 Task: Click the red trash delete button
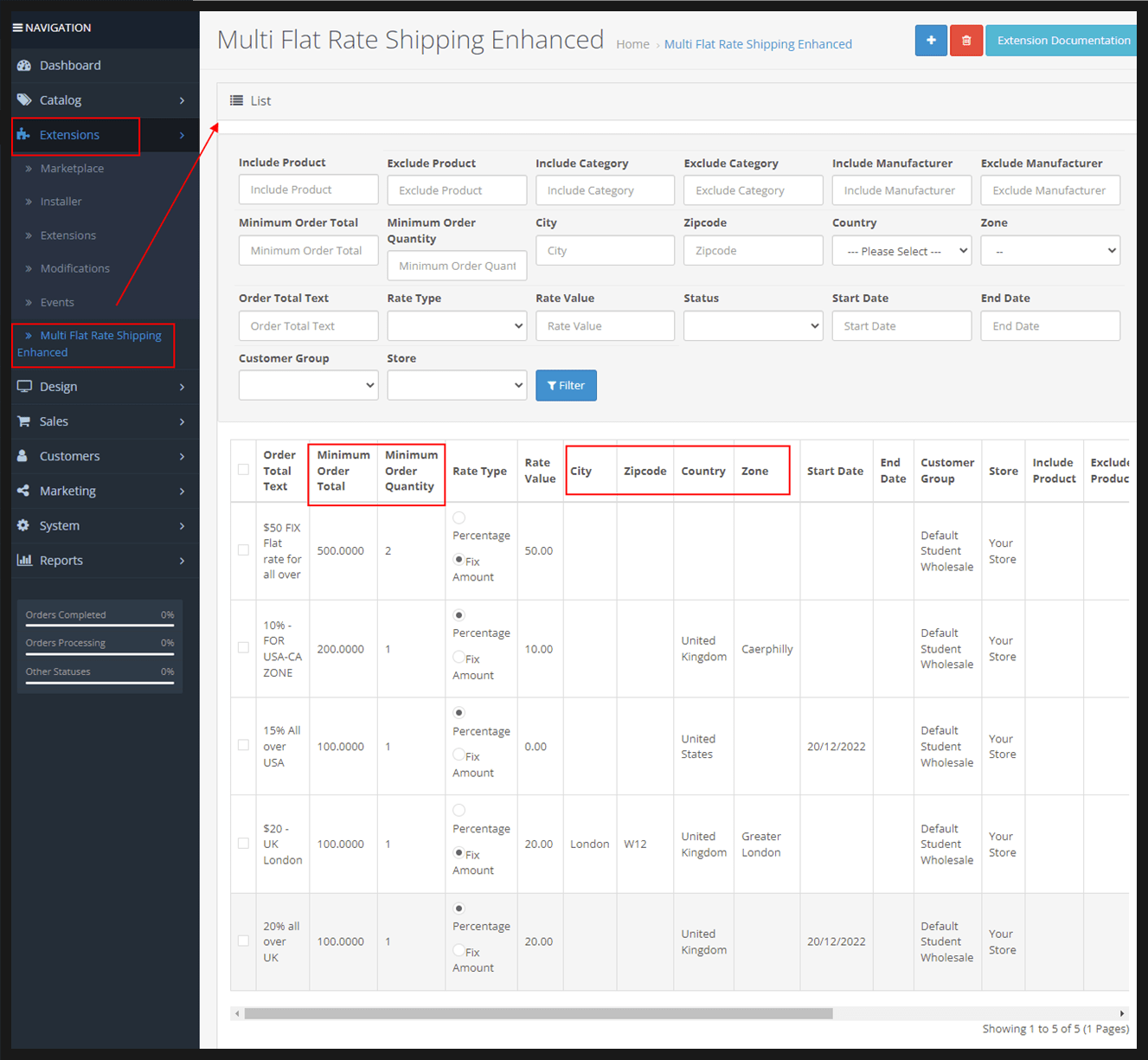coord(966,40)
